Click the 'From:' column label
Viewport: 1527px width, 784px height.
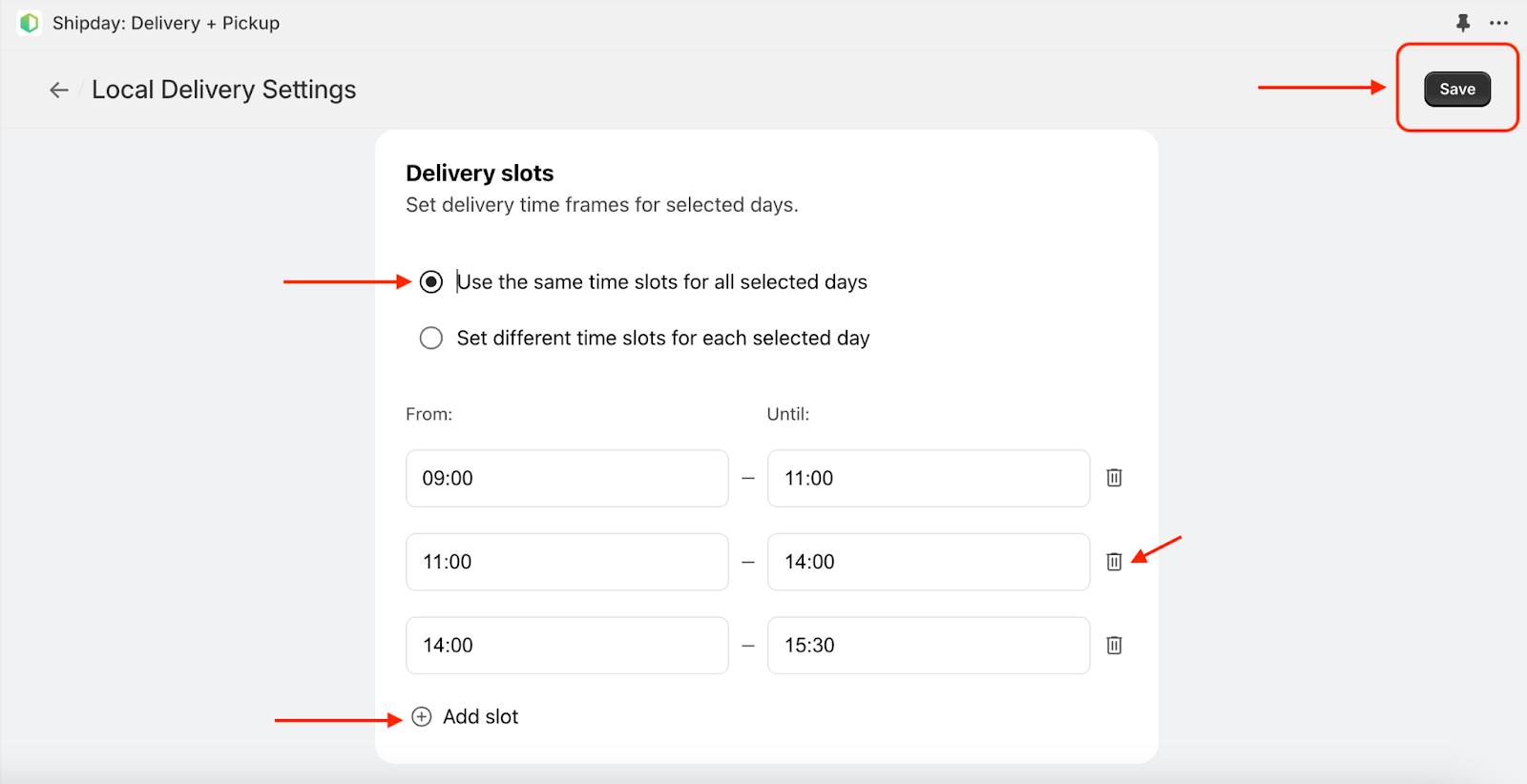pyautogui.click(x=429, y=414)
